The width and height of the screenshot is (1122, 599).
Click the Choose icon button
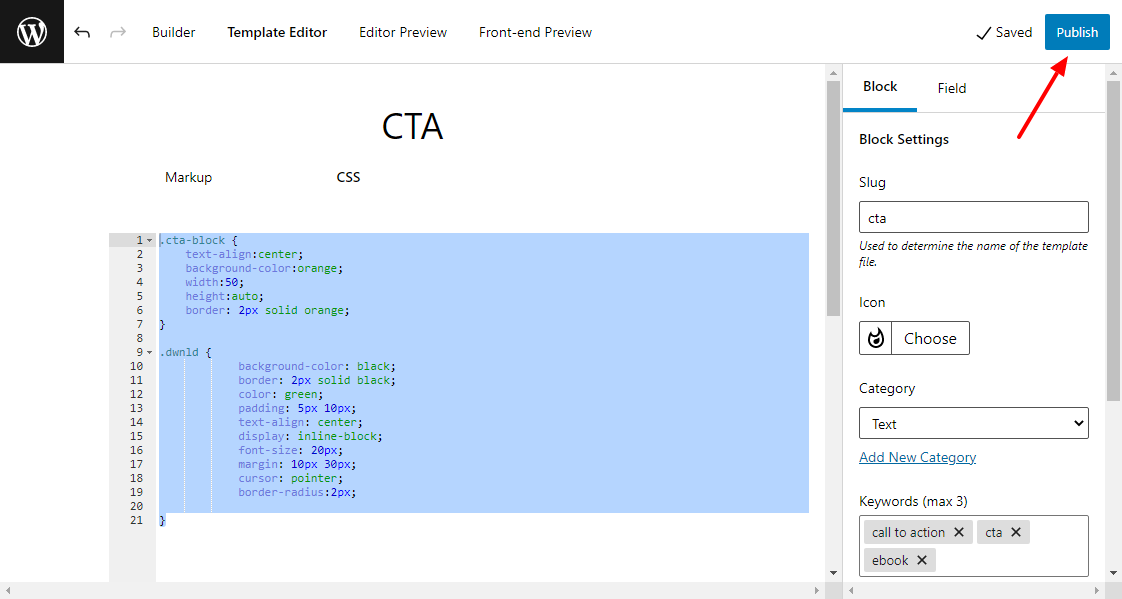(x=930, y=338)
